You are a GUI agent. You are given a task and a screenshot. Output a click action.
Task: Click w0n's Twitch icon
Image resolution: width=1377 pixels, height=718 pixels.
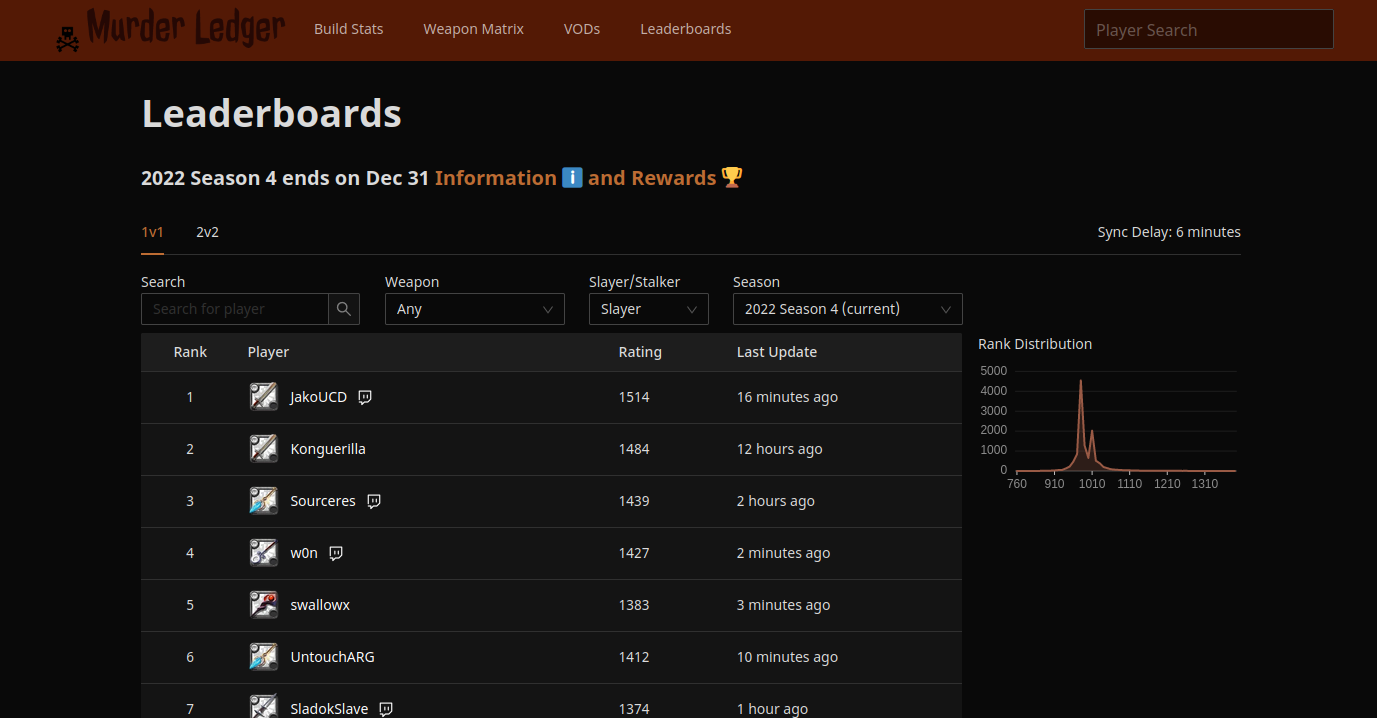pyautogui.click(x=336, y=553)
